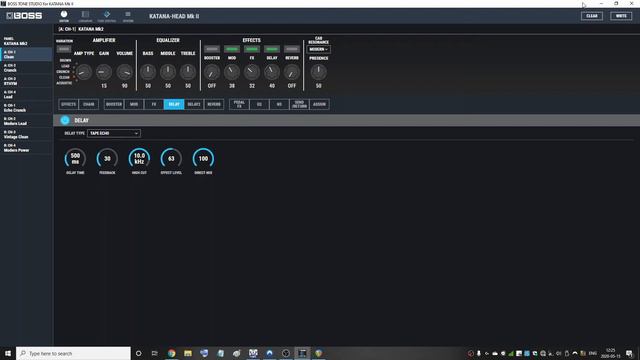Toggle the FX green on/off switch
640x360 pixels.
click(x=252, y=49)
